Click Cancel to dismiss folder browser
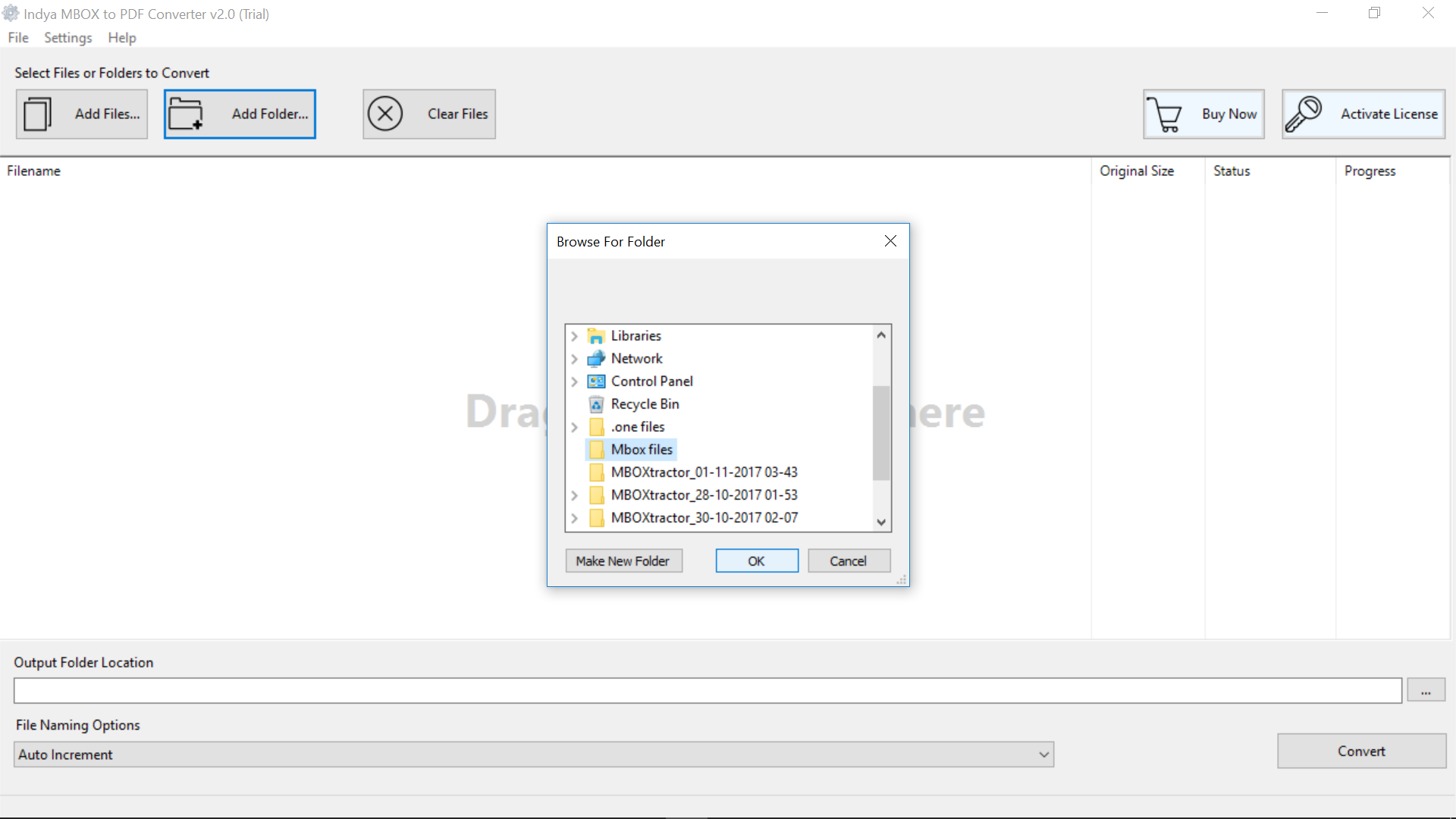The height and width of the screenshot is (819, 1456). click(x=848, y=560)
